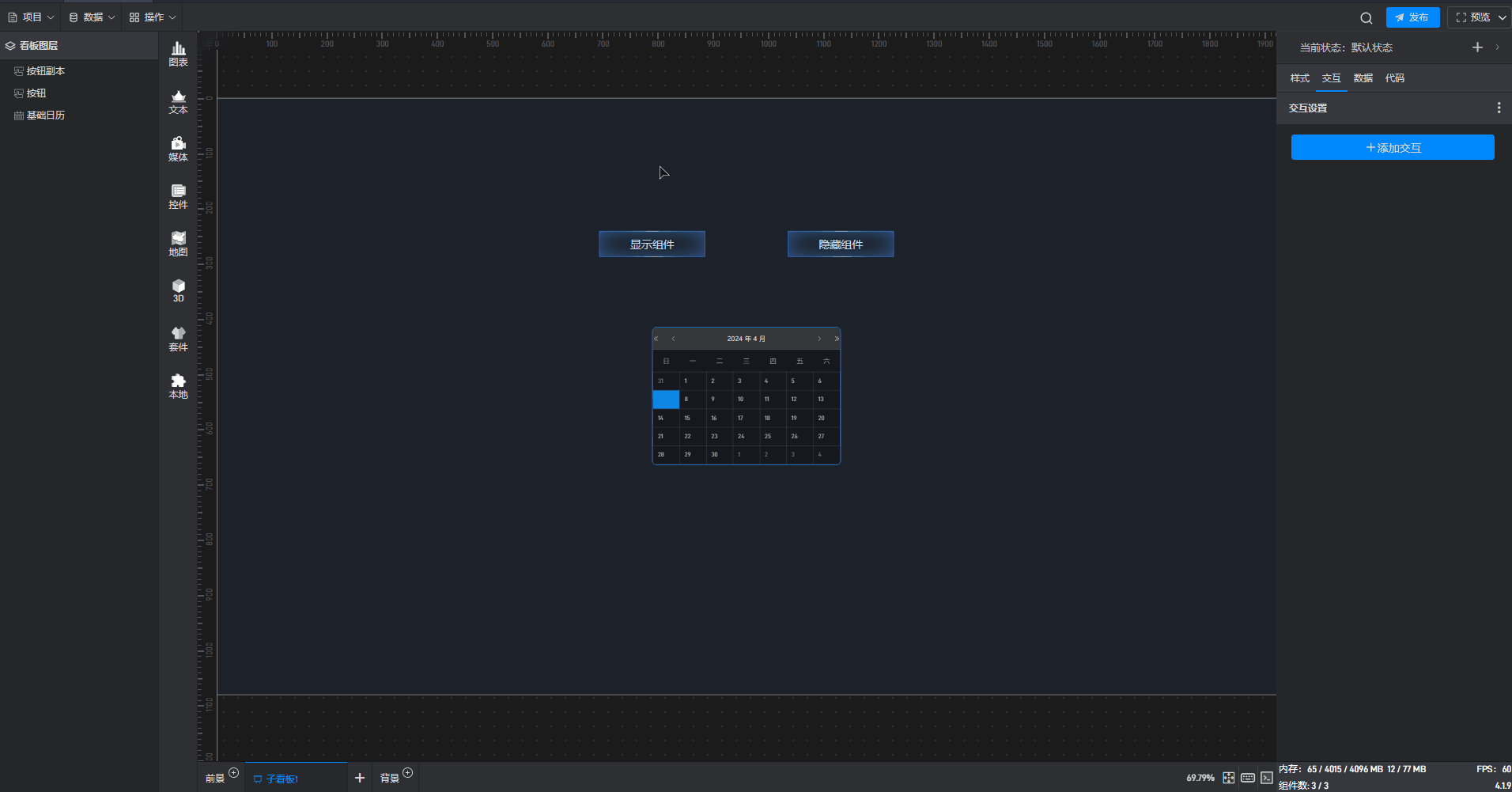Open the 图表 chart components panel
Viewport: 1512px width, 792px height.
(x=178, y=54)
